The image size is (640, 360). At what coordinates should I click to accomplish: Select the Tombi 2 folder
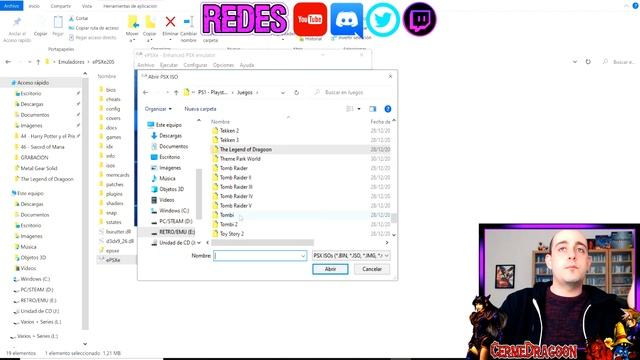click(x=229, y=224)
